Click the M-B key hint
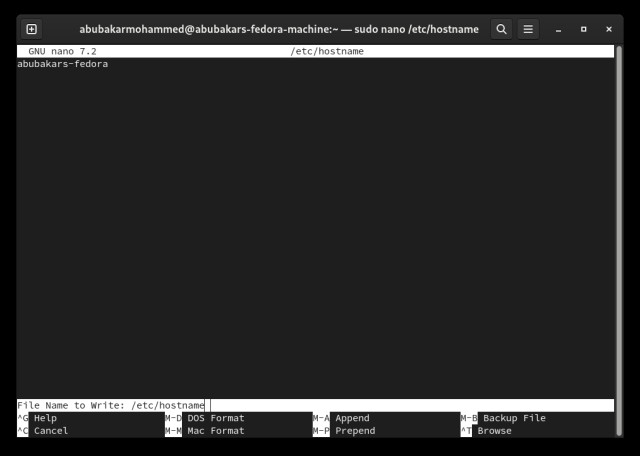 pos(469,418)
